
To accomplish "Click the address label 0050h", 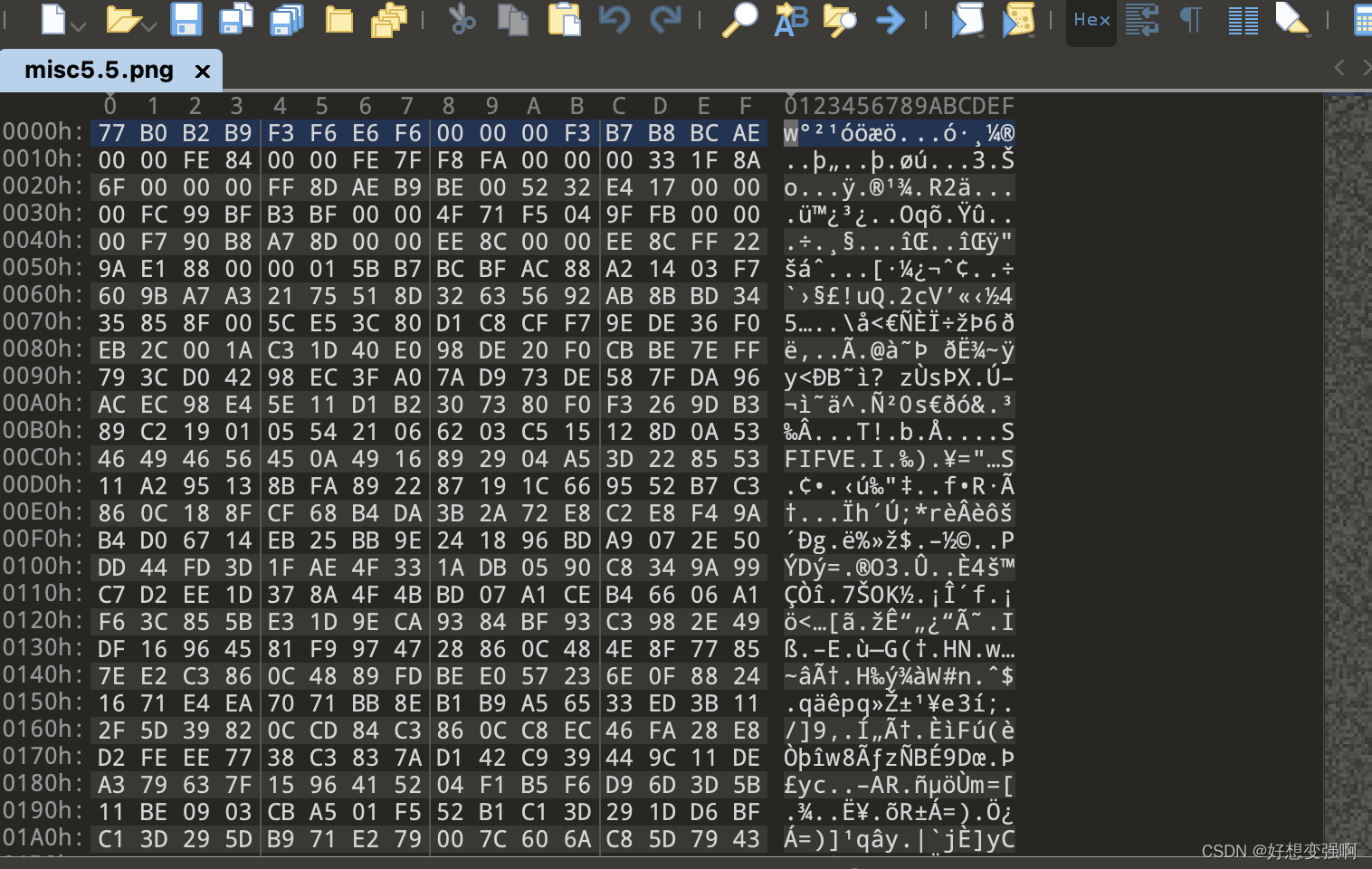I will [x=43, y=267].
